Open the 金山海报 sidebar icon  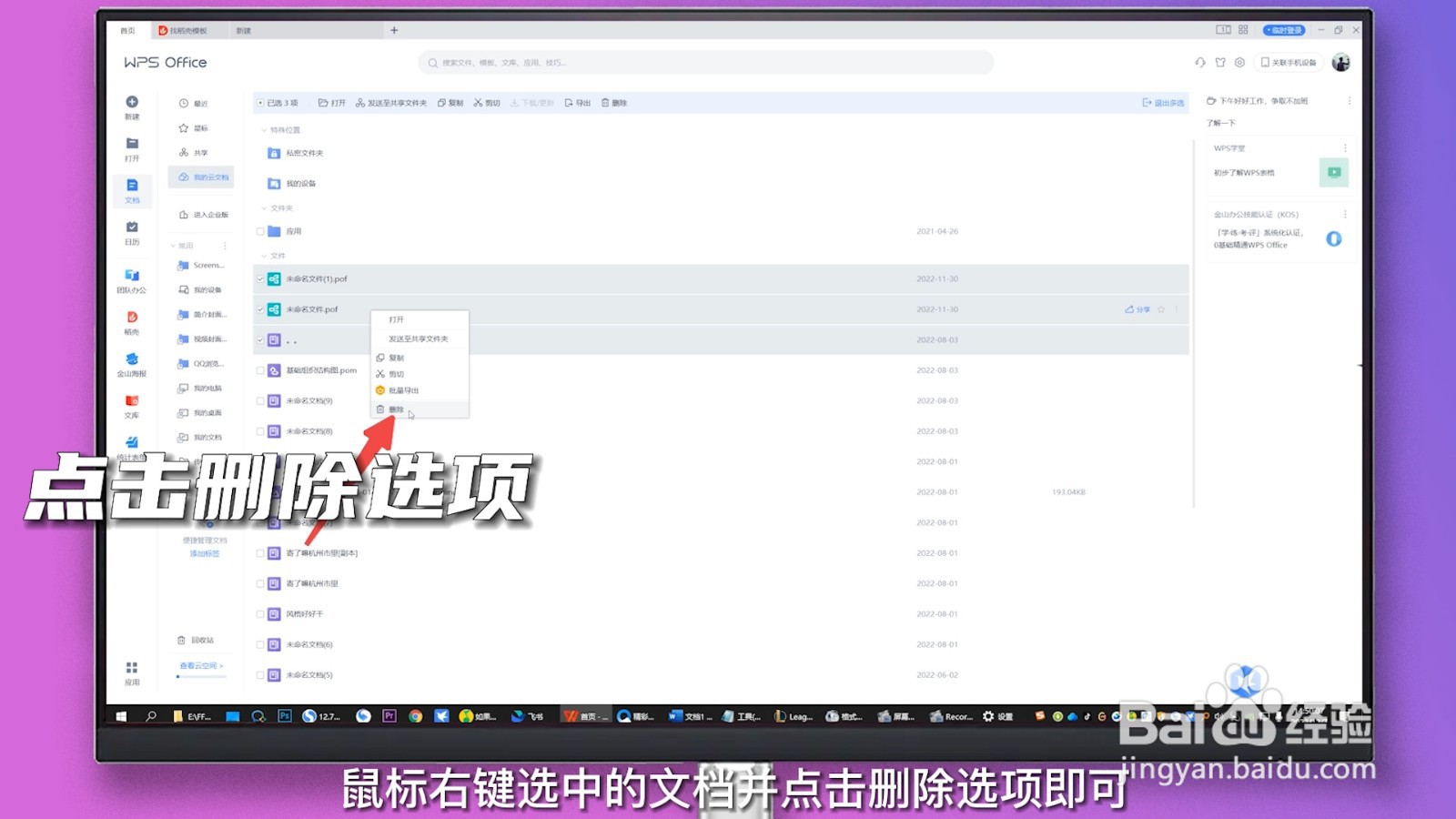132,365
